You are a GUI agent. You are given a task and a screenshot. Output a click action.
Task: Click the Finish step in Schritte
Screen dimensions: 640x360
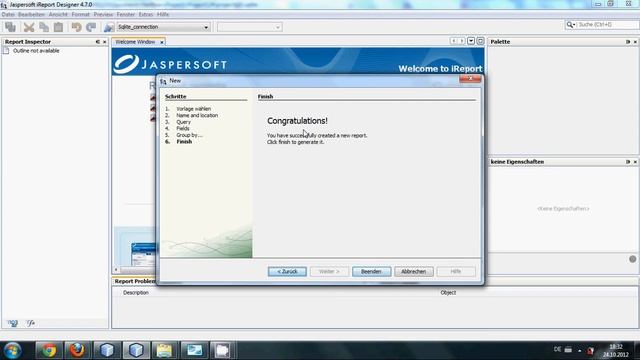point(184,142)
